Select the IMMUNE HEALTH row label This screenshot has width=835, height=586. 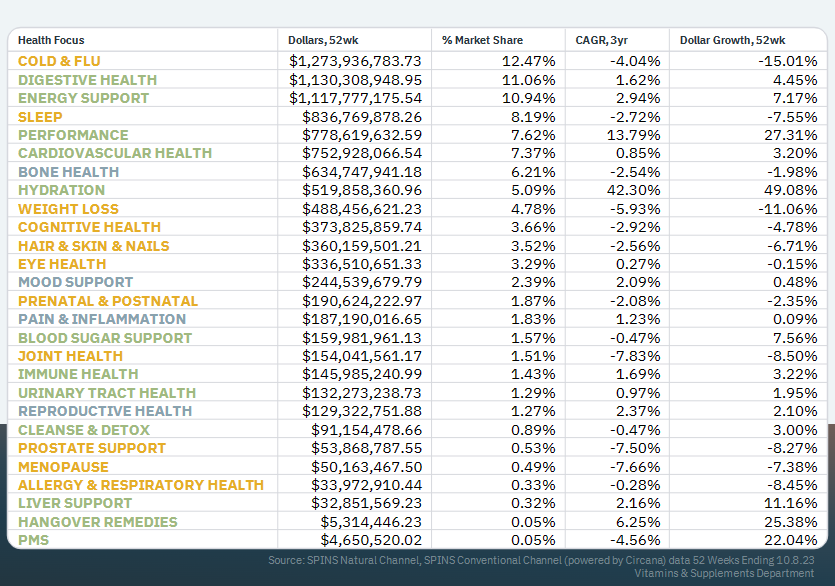click(78, 375)
